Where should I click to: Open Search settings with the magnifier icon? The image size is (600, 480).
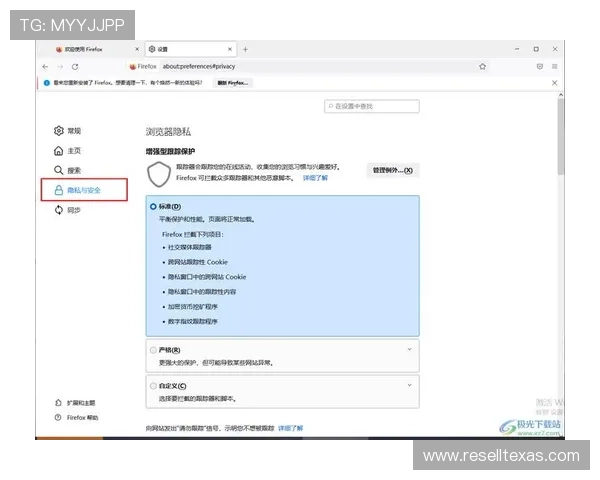67,170
